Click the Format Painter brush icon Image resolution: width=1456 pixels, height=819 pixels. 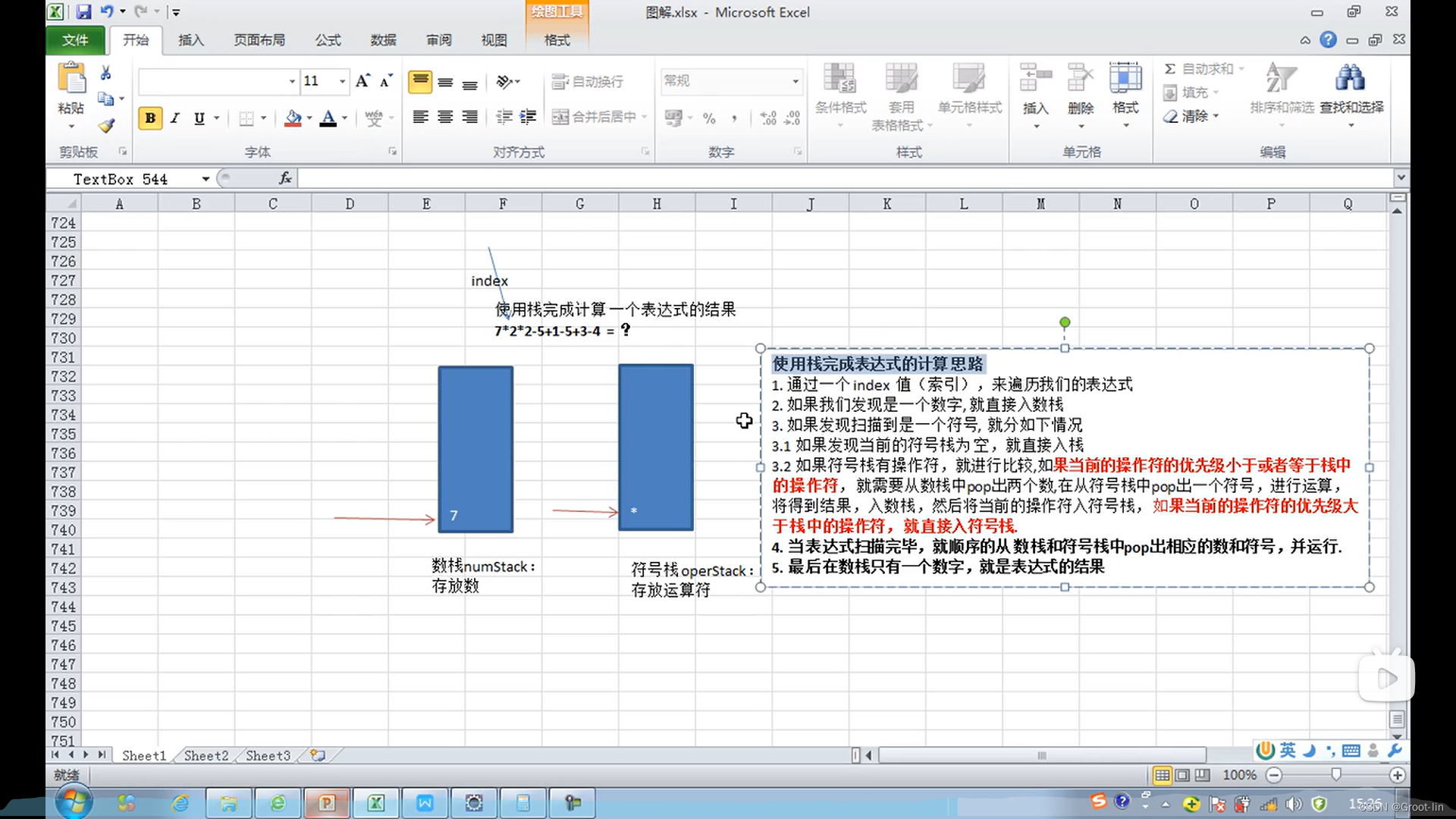click(x=106, y=125)
